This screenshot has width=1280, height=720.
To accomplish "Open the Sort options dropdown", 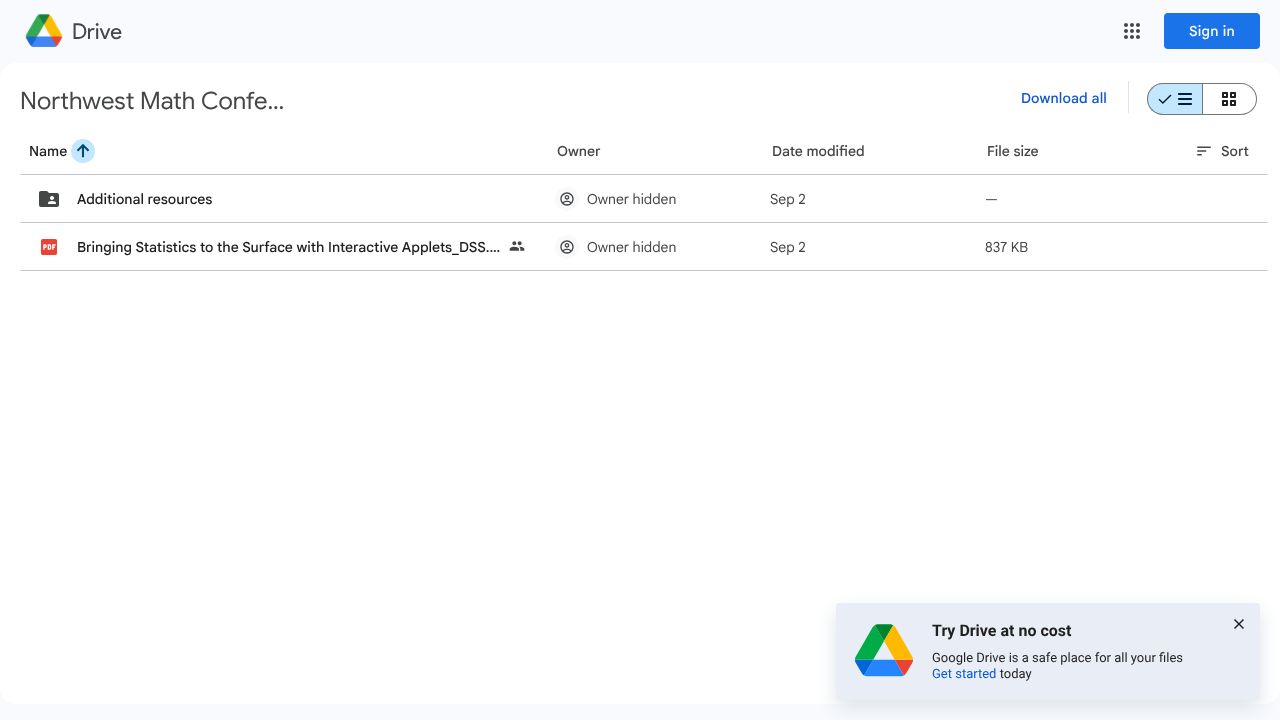I will click(1222, 151).
